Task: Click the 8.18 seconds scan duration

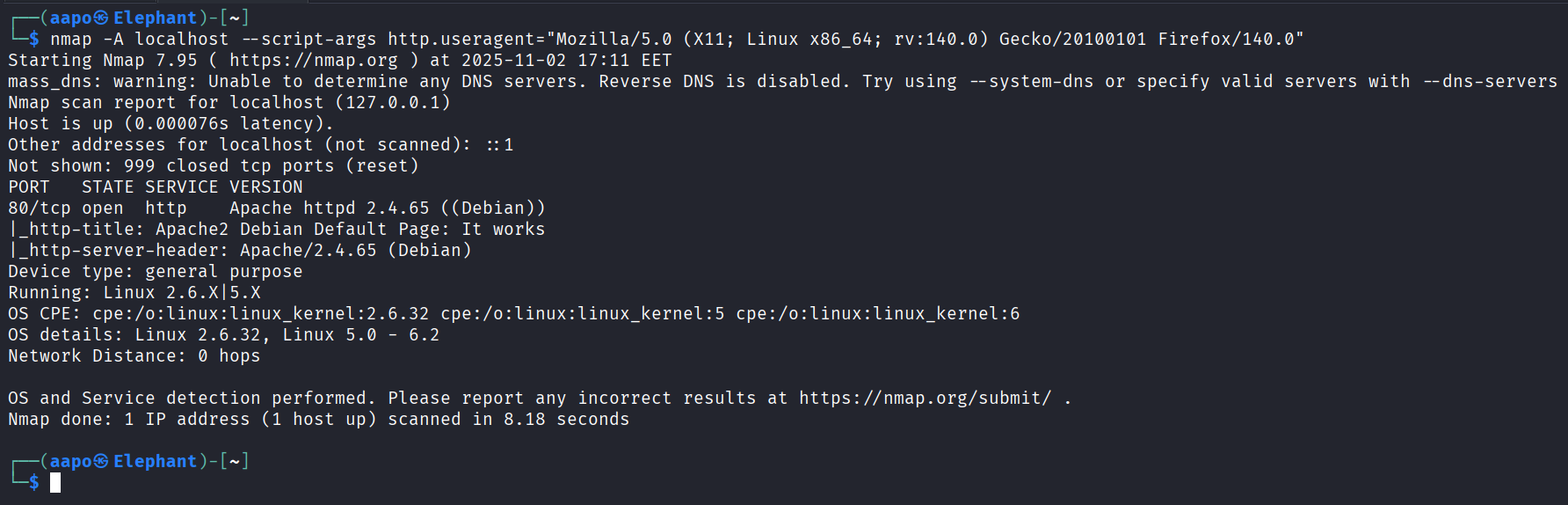Action: point(566,419)
